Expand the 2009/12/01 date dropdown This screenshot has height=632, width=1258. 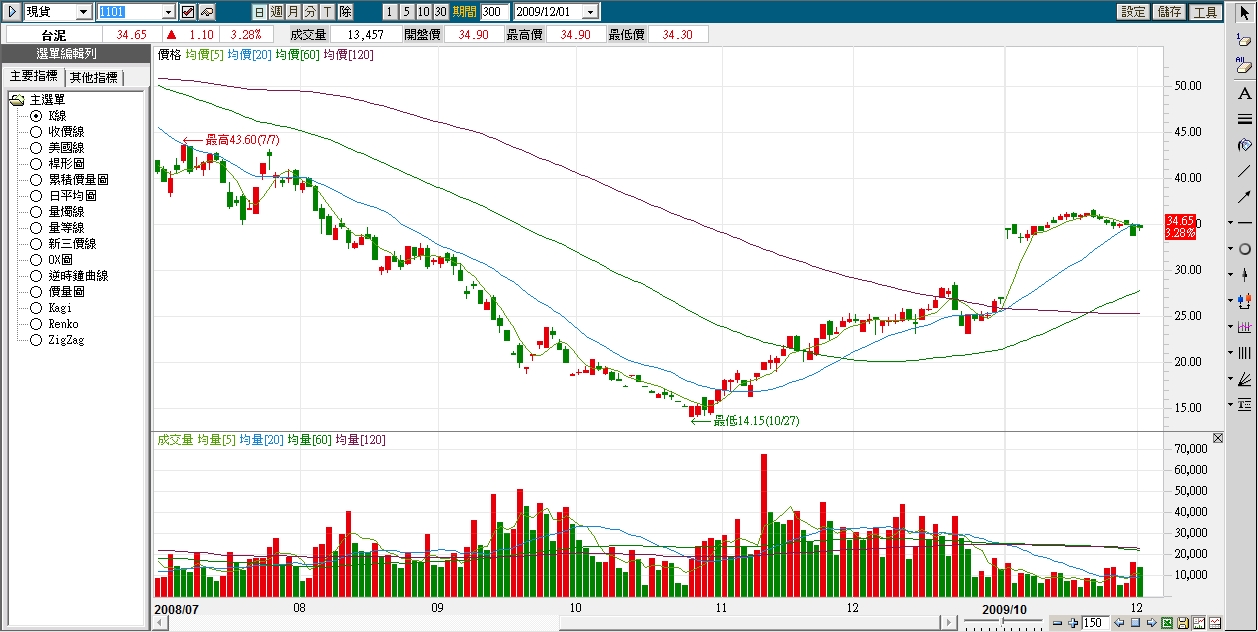[x=590, y=12]
